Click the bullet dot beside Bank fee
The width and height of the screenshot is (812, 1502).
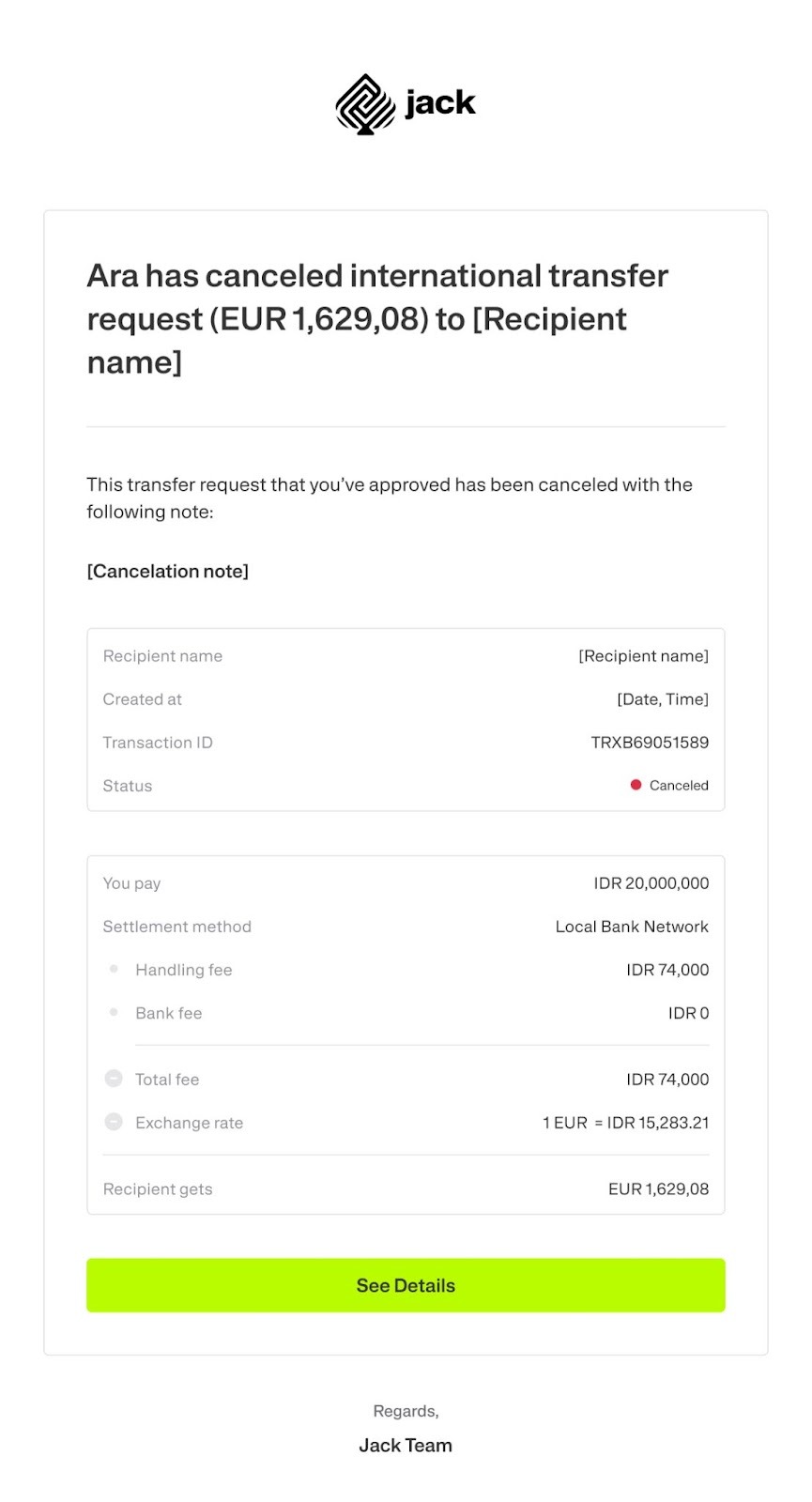[x=114, y=1012]
